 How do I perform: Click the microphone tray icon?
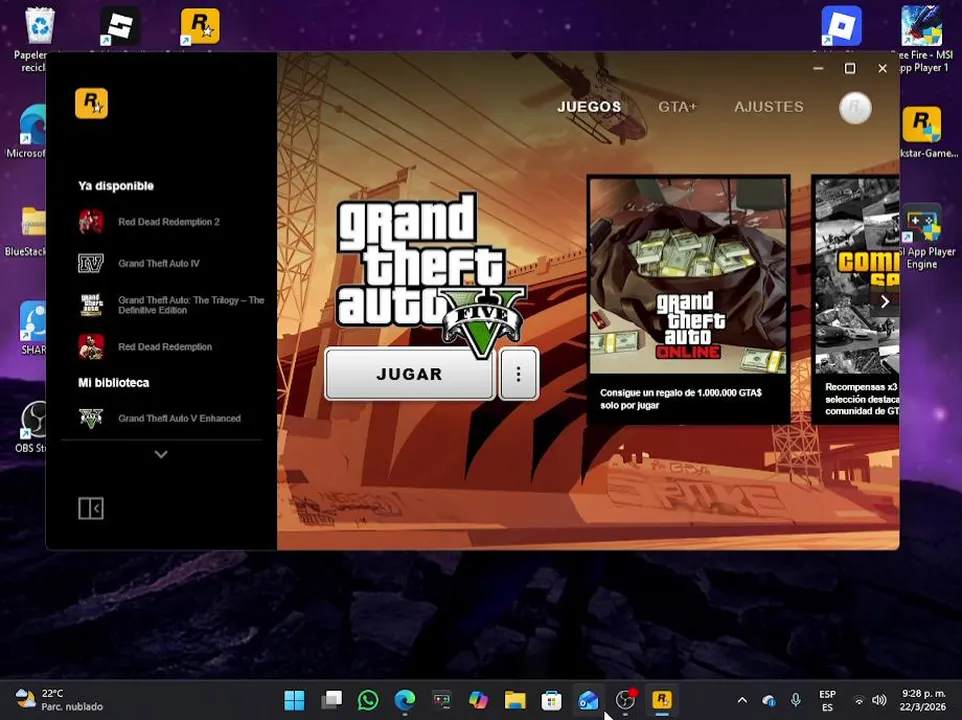pos(796,700)
